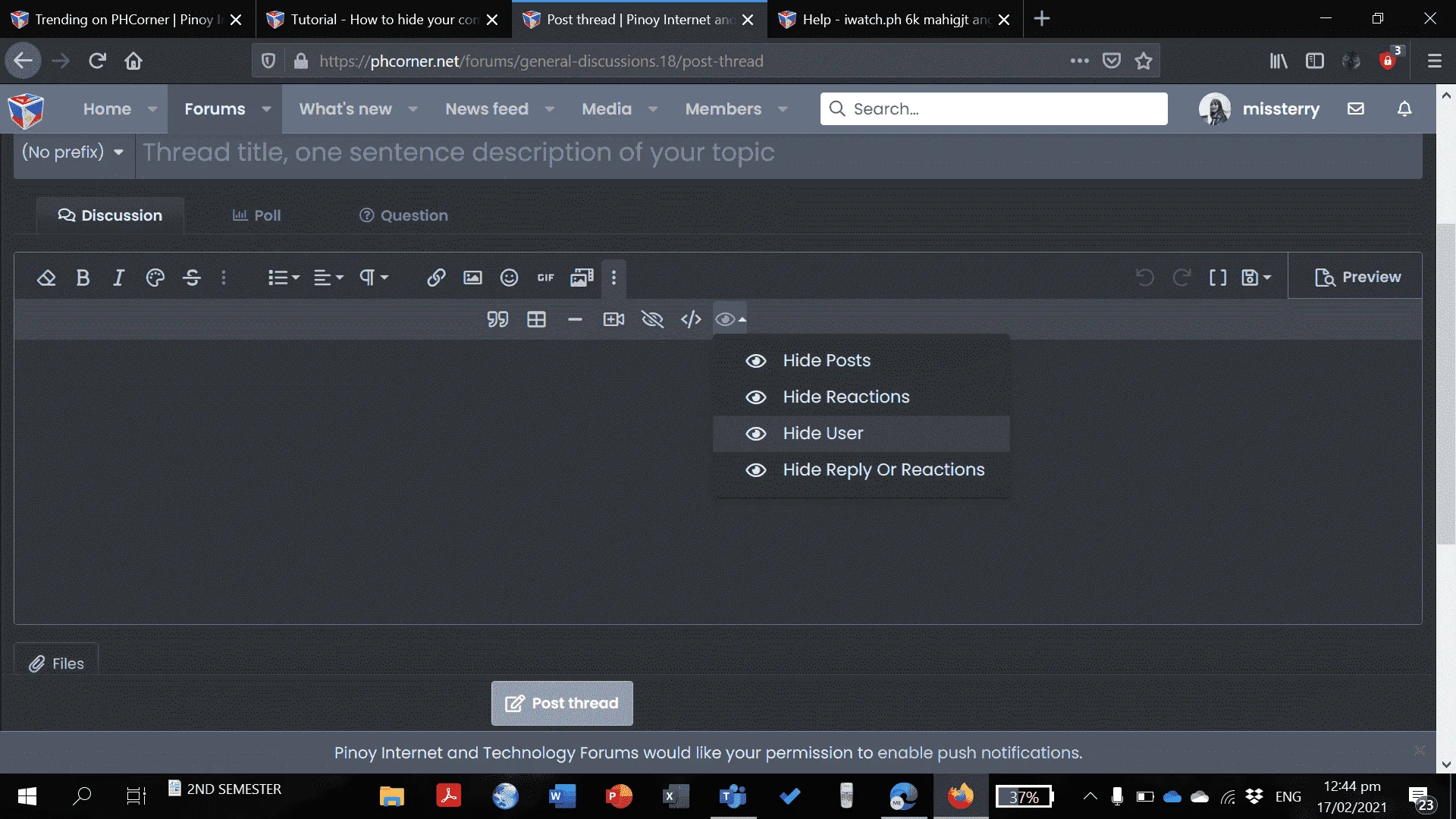Viewport: 1456px width, 819px height.
Task: Open Windows Start menu
Action: point(27,796)
